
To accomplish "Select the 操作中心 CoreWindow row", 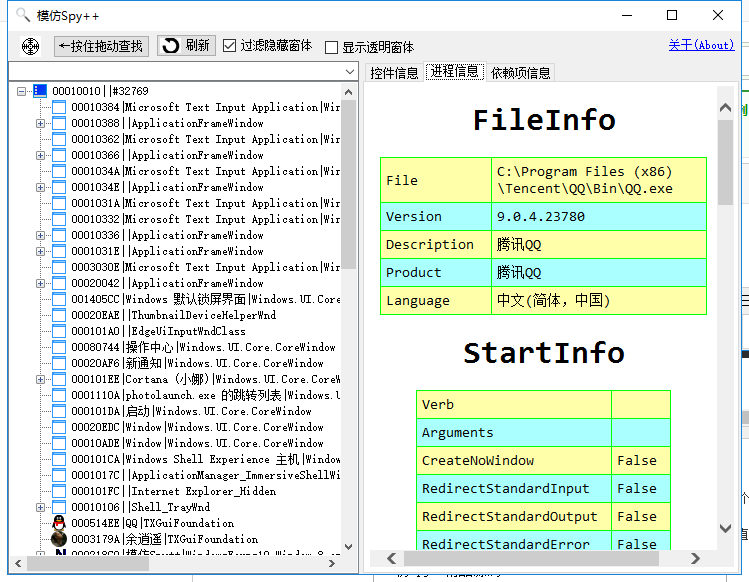I will point(203,347).
